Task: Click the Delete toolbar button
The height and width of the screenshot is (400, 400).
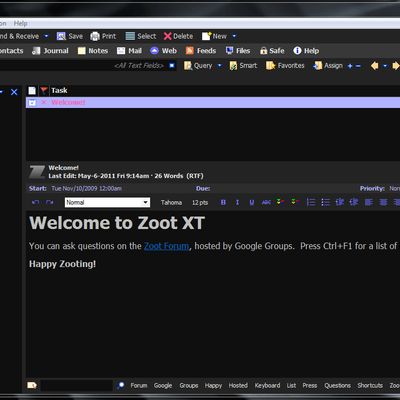Action: point(178,36)
